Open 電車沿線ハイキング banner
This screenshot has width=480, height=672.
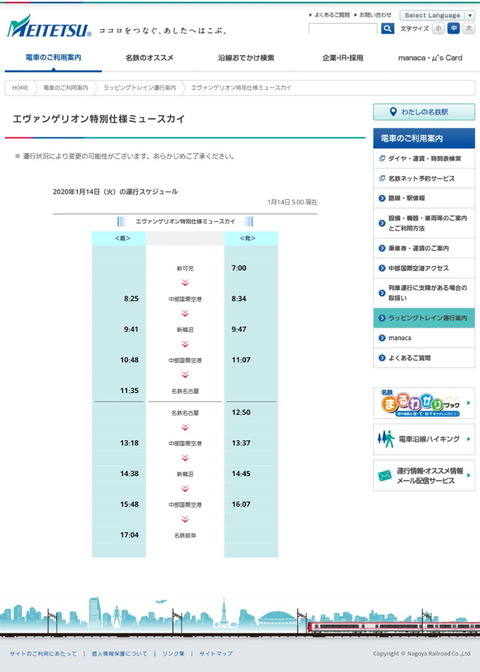424,439
